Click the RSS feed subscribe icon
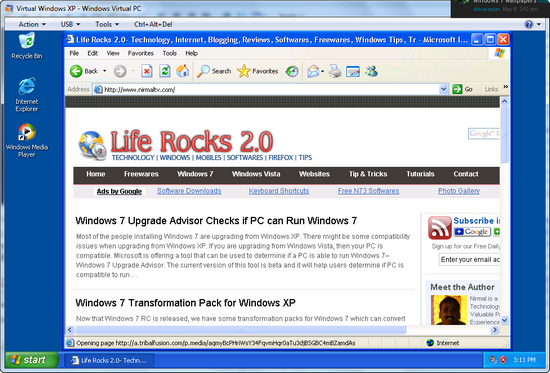Screen dimensions: 550x373 point(440,228)
